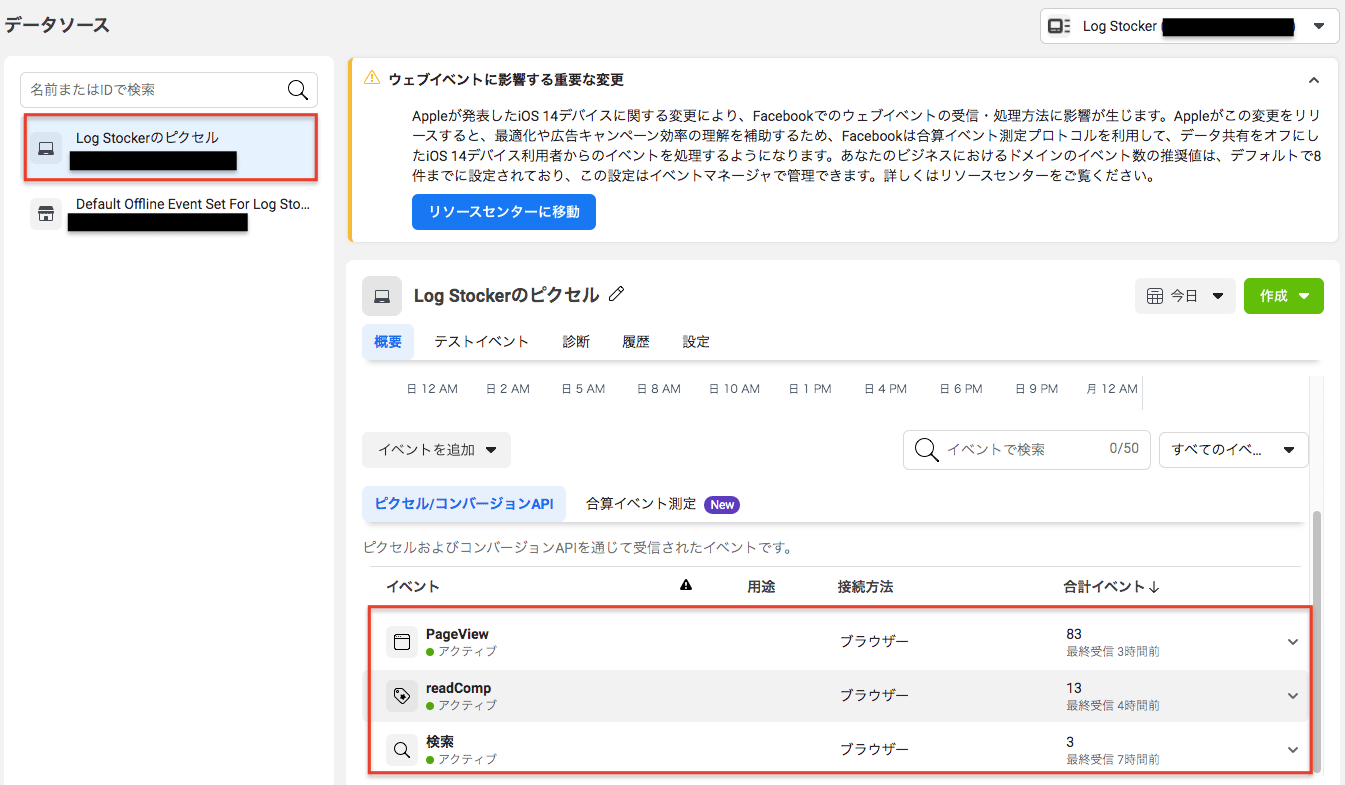Click the vertical scrollbar of events panel
1345x785 pixels.
tap(1316, 640)
